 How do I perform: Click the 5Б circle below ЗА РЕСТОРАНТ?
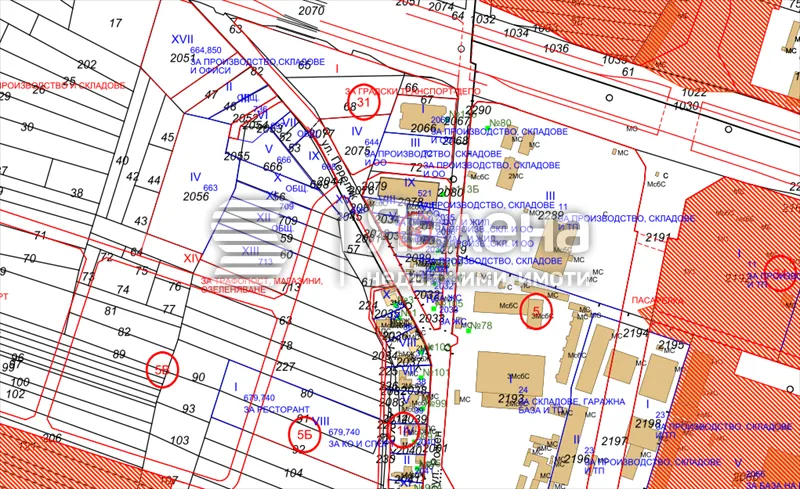tap(304, 433)
